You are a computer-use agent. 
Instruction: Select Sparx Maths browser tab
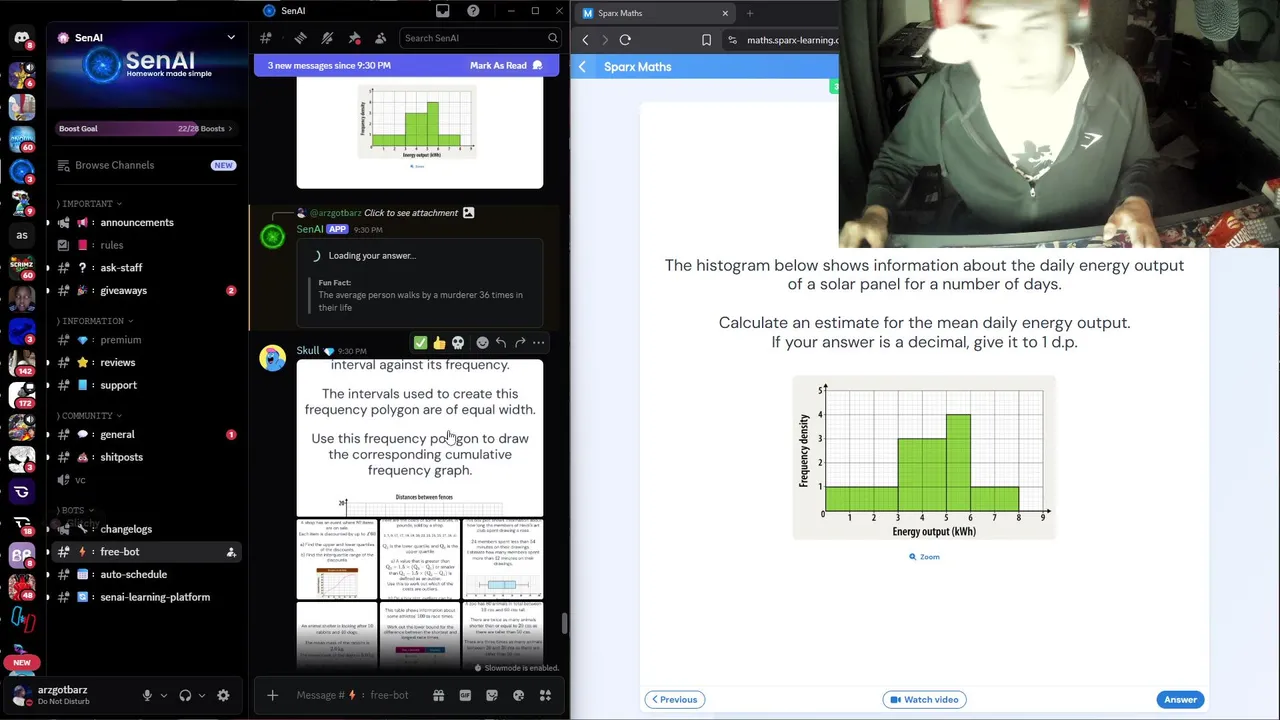(x=656, y=13)
